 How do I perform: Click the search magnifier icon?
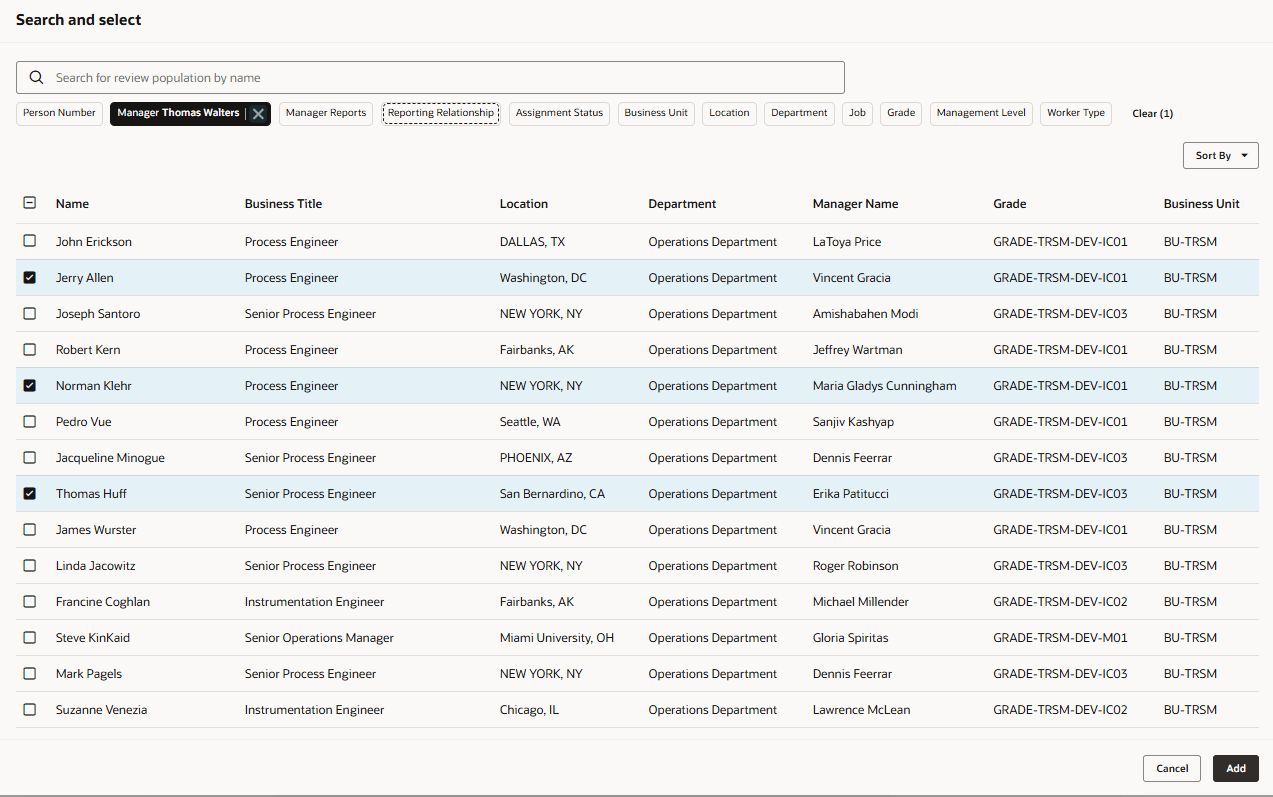point(36,77)
